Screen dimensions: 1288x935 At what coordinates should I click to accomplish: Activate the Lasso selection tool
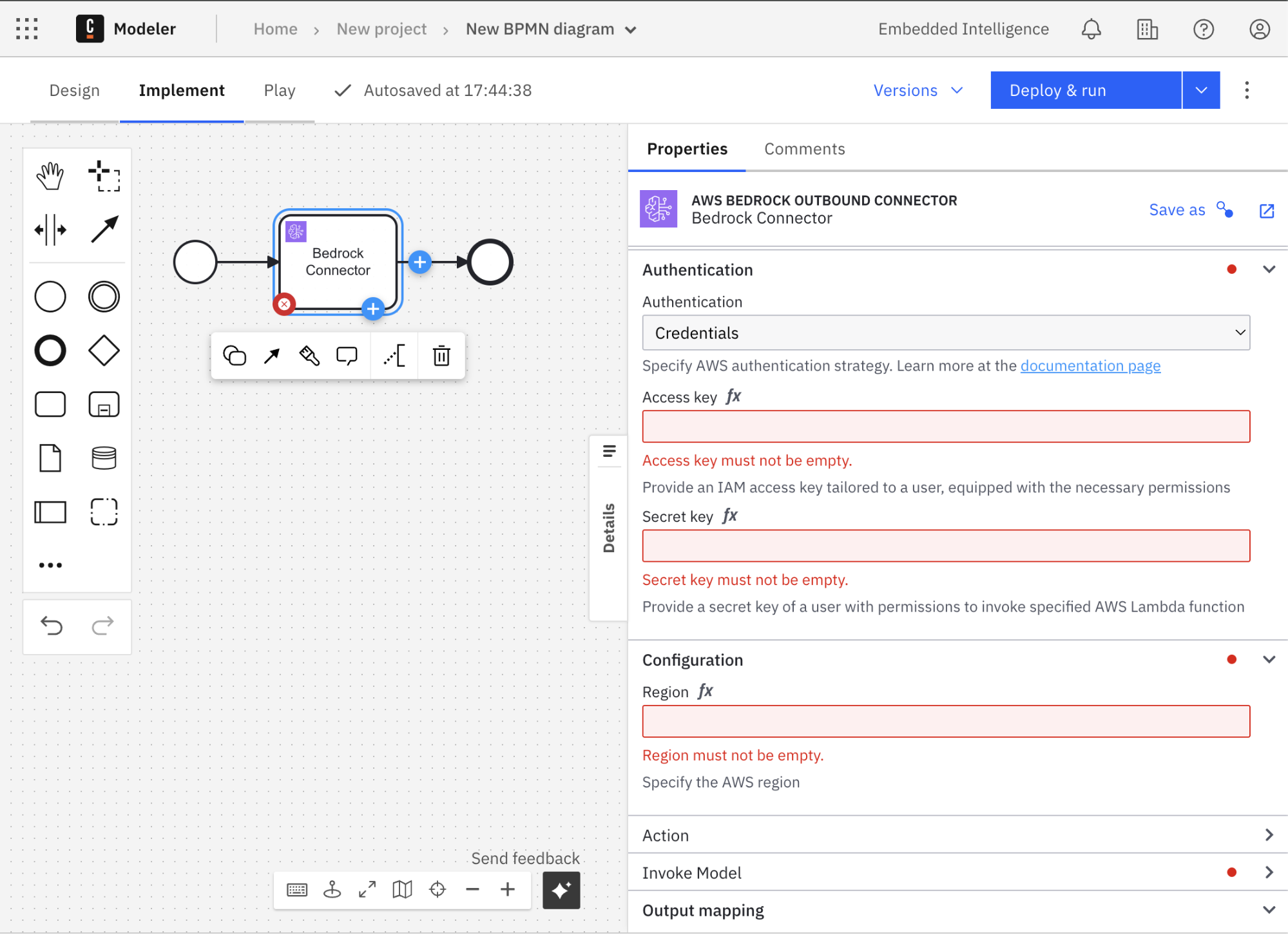104,176
